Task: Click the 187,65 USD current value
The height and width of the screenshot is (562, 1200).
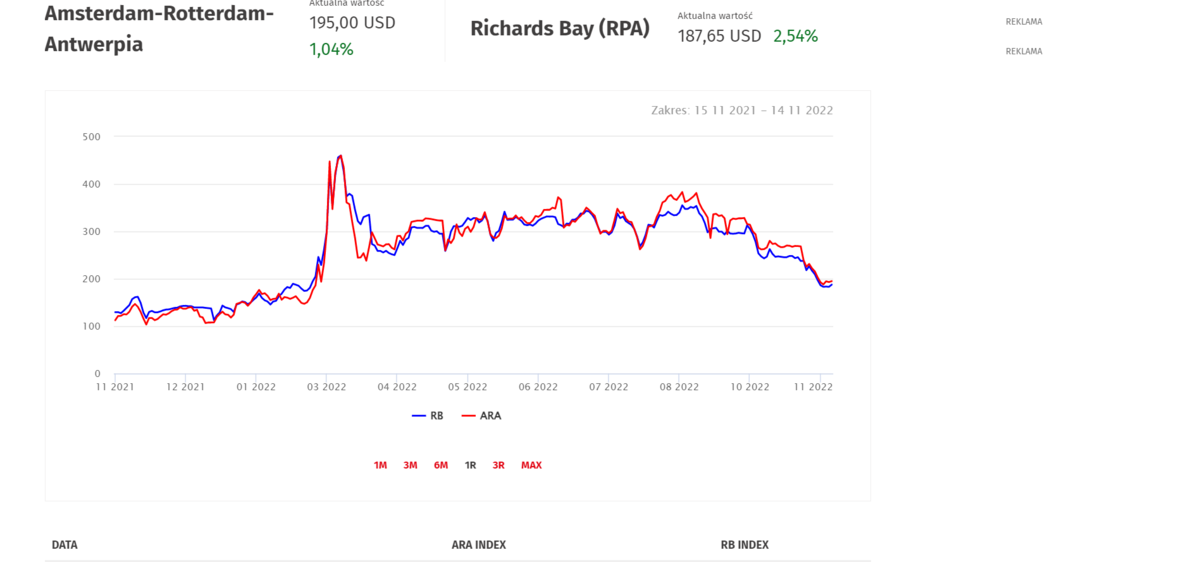Action: [x=717, y=36]
